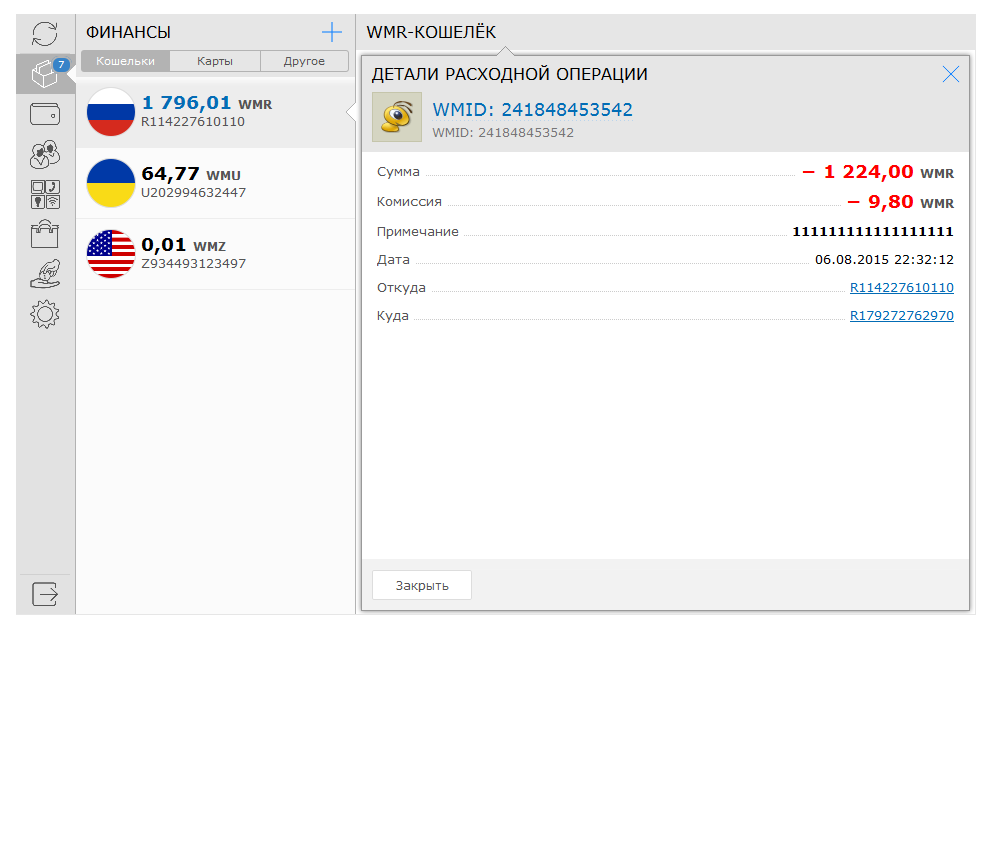This screenshot has height=844, width=995.
Task: Click the Дата label
Action: (x=393, y=260)
